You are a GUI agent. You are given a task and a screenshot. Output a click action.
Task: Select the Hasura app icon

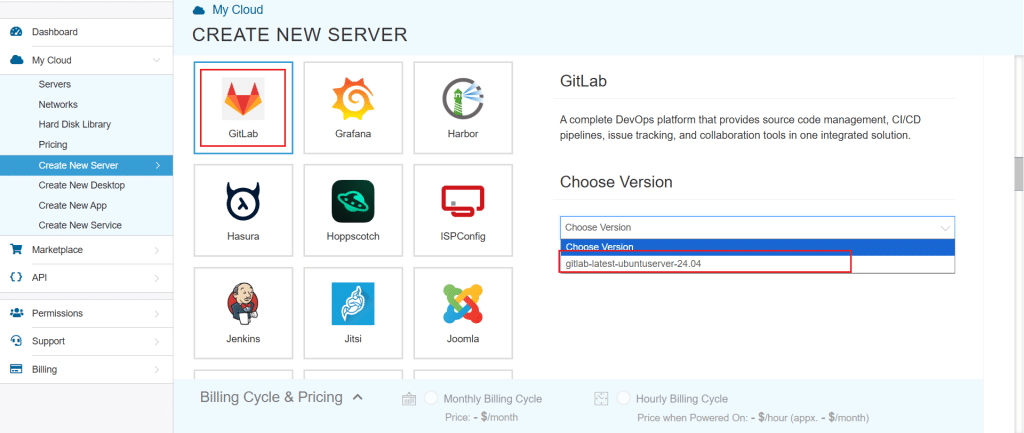pyautogui.click(x=243, y=201)
